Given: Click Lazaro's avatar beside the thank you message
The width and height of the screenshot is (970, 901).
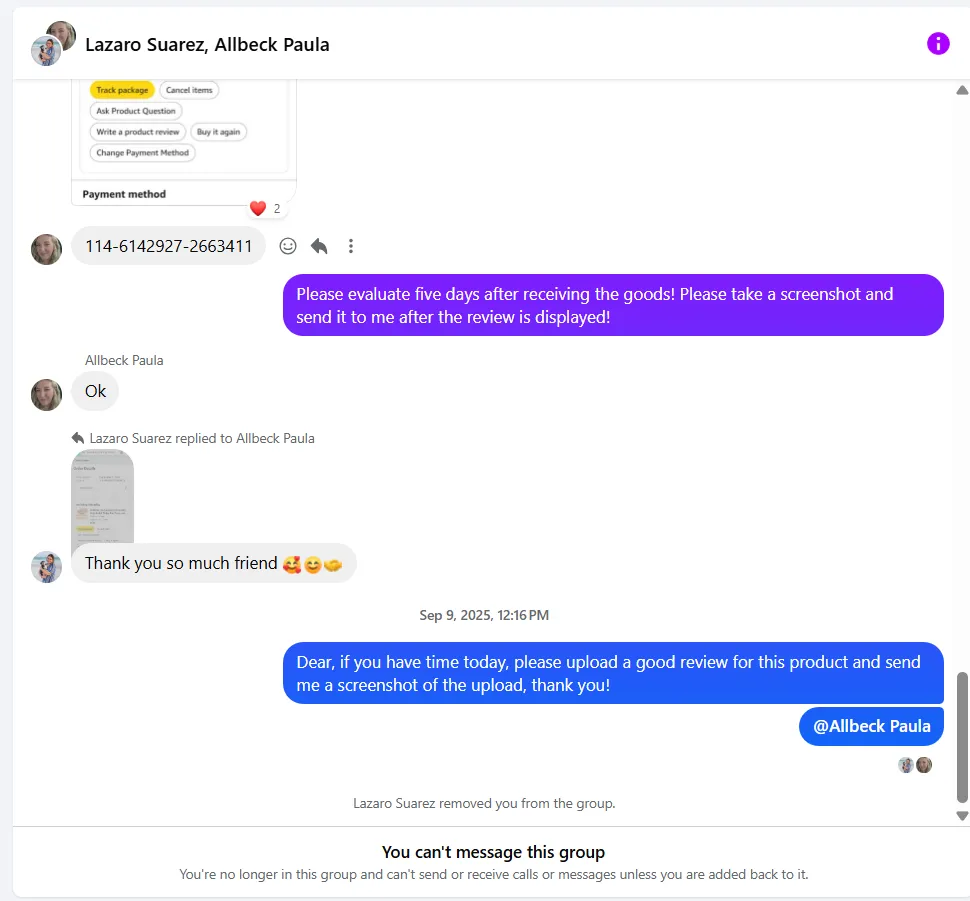Looking at the screenshot, I should (47, 567).
